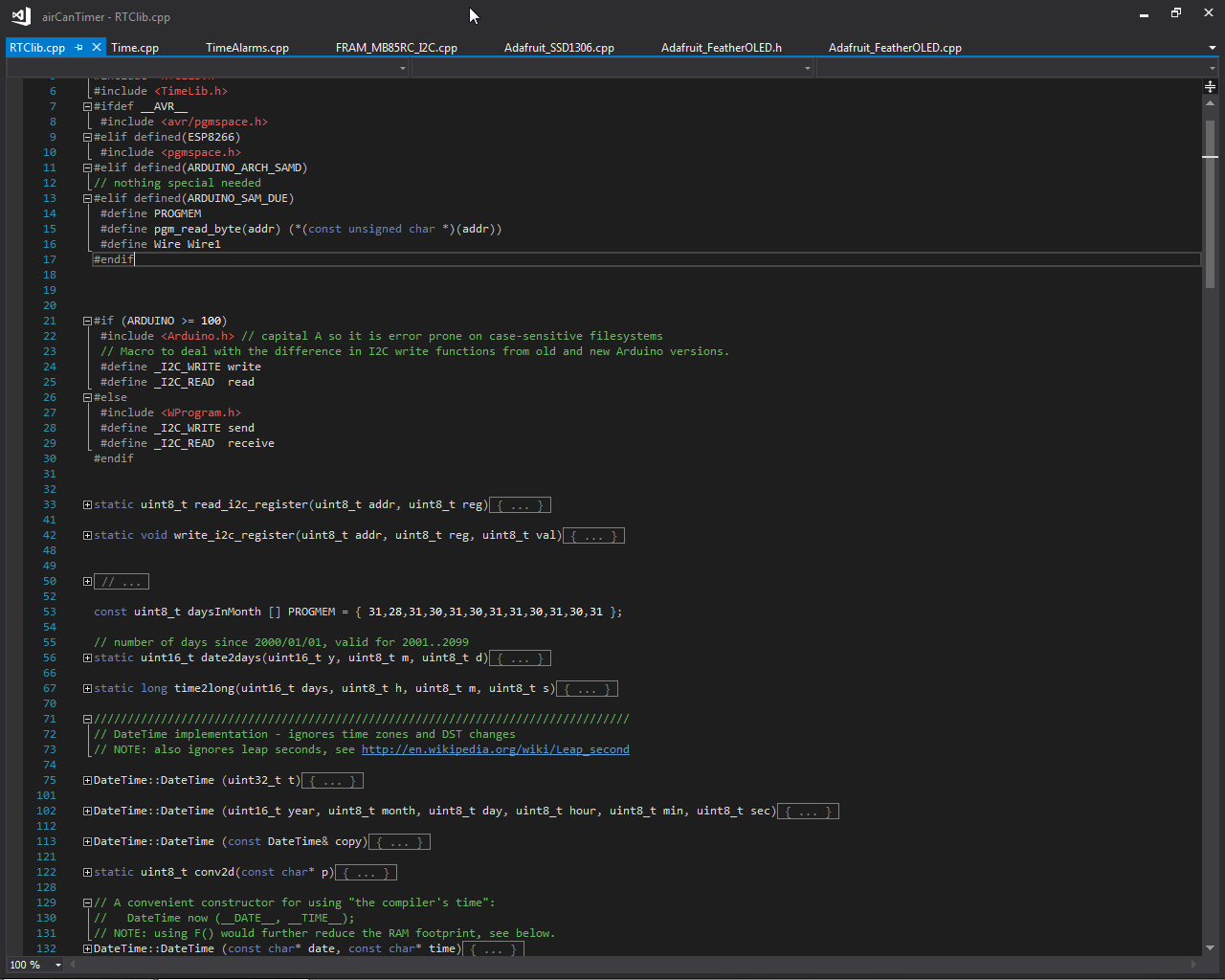This screenshot has height=980, width=1225.
Task: Click the collapsed body box of read_i2c_register
Action: (520, 504)
